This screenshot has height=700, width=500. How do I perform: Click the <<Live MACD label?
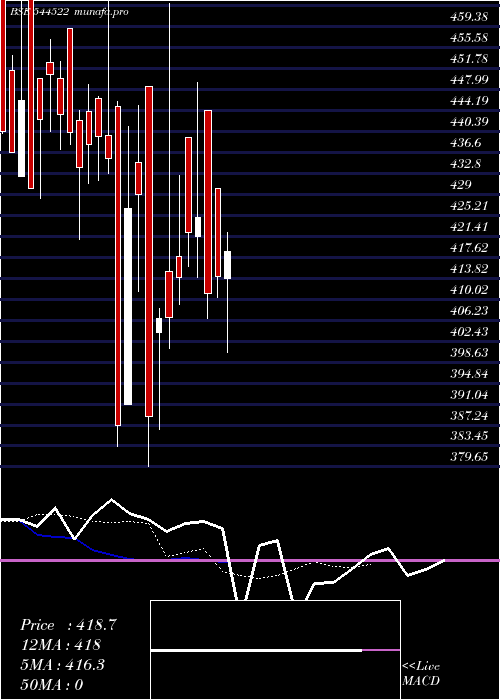pos(421,673)
